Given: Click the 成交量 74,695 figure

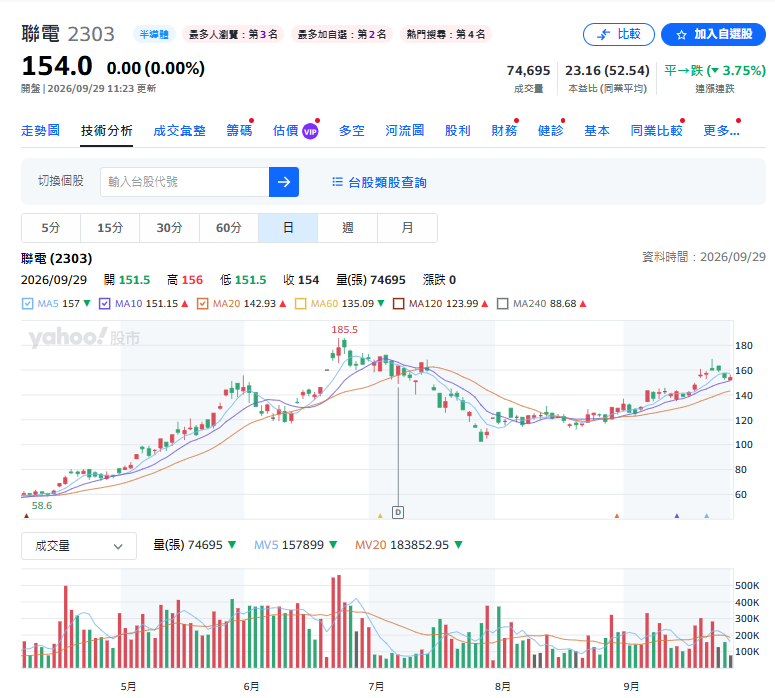Looking at the screenshot, I should click(x=528, y=71).
